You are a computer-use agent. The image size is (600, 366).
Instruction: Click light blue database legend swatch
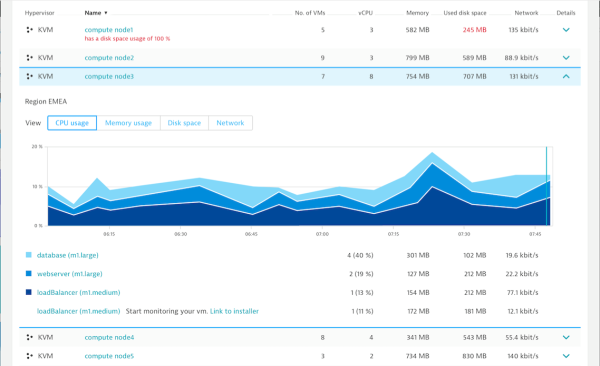pyautogui.click(x=29, y=255)
